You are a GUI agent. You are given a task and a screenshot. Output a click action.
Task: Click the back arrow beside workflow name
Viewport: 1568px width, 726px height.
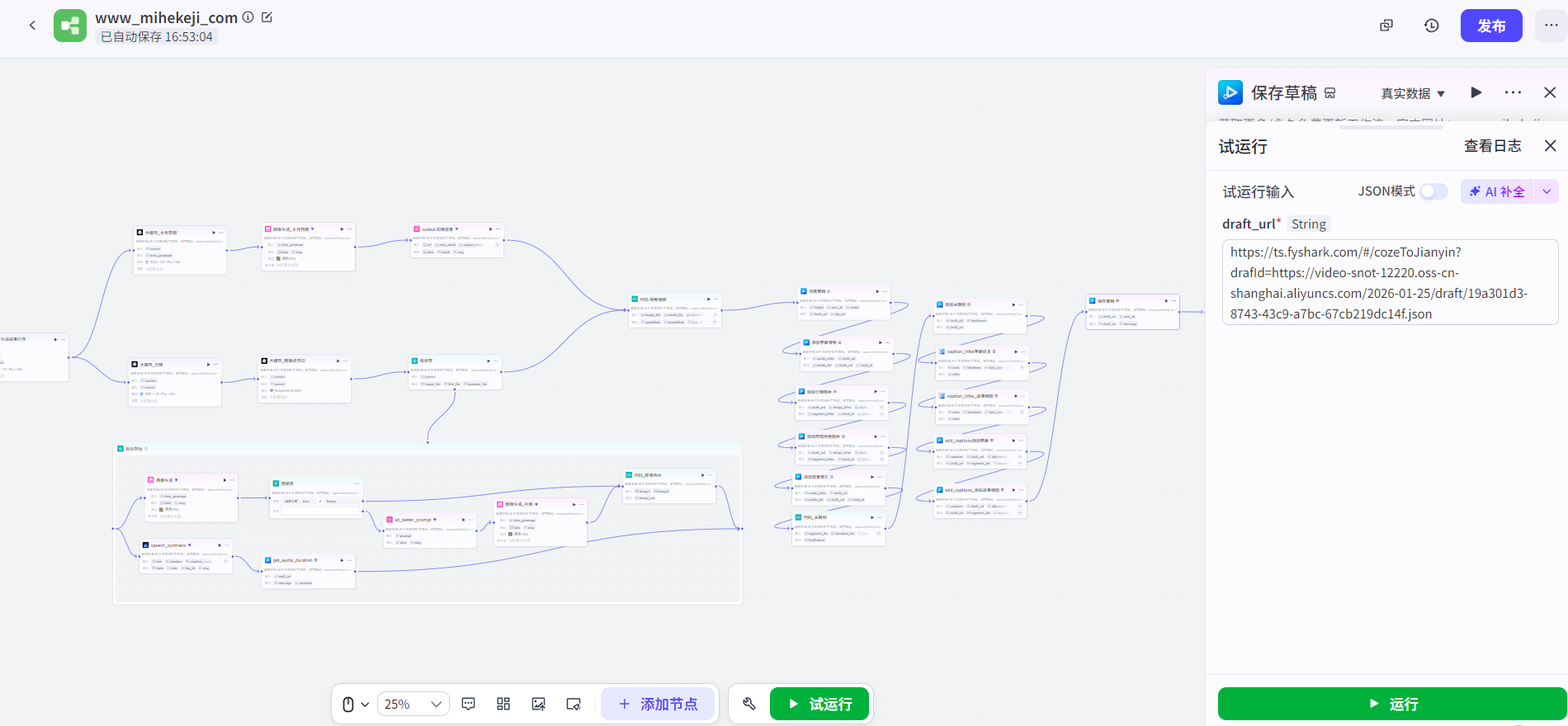tap(32, 26)
